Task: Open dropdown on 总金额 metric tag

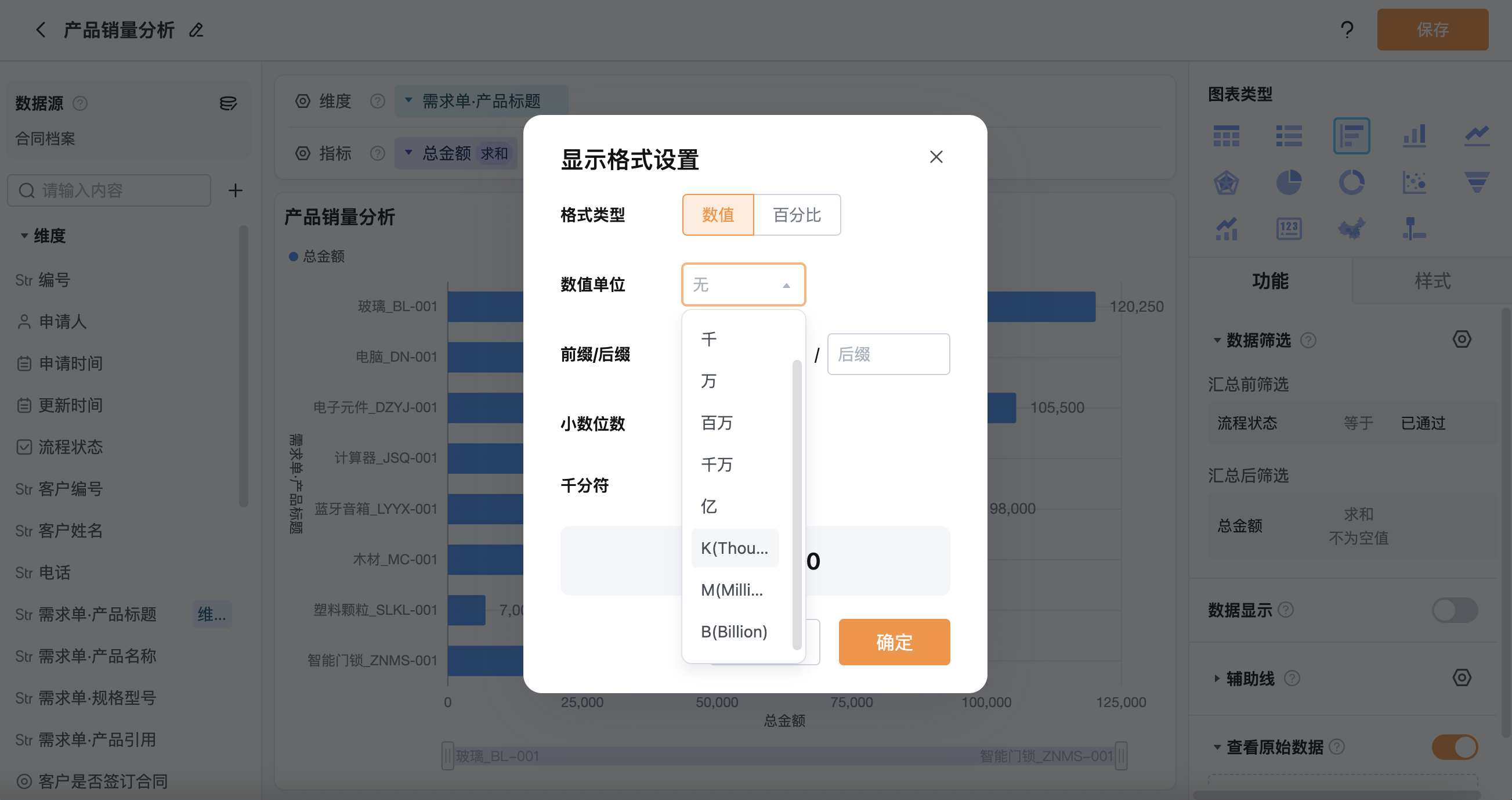Action: coord(408,153)
